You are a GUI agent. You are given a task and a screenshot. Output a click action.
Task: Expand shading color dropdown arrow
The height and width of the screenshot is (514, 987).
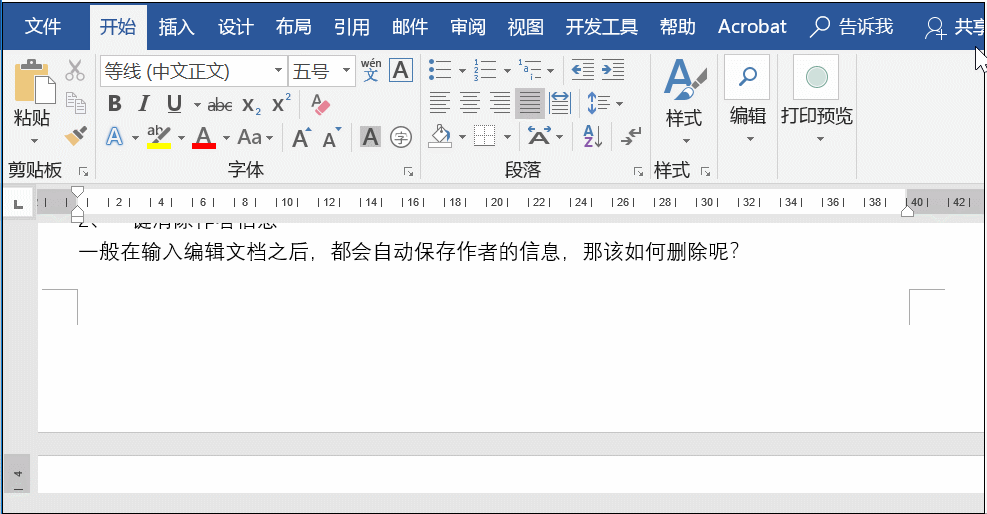pos(461,137)
